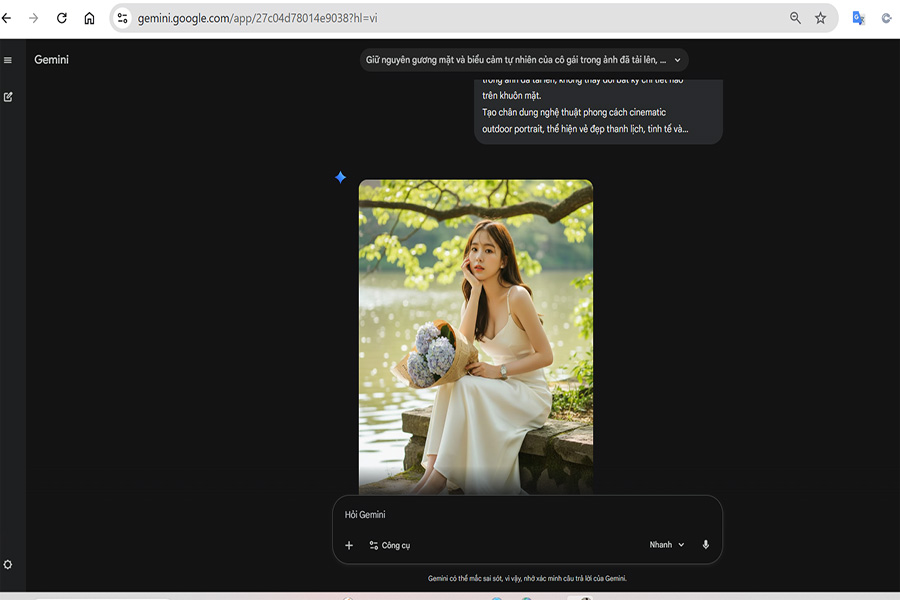Click the zoom magnifier in the address bar
This screenshot has height=600, width=900.
point(795,18)
